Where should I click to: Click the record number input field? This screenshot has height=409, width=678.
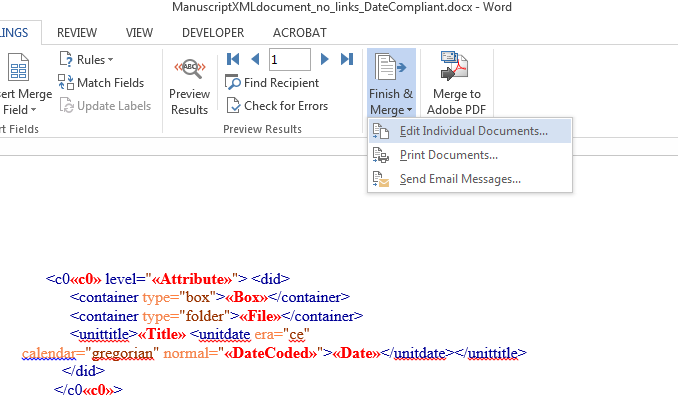(x=289, y=60)
